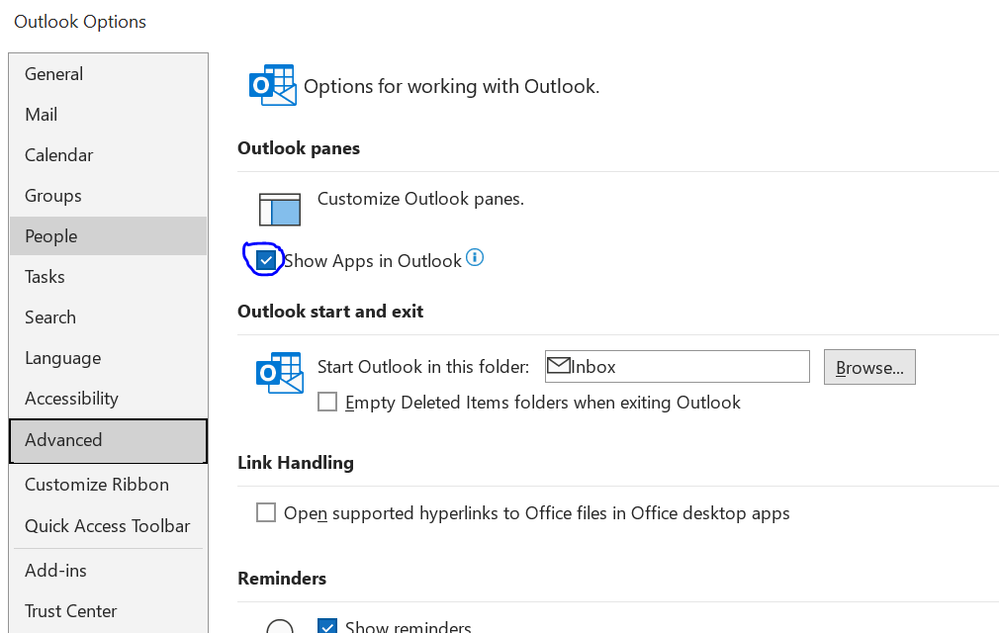Click info icon next to Show Apps

click(475, 258)
